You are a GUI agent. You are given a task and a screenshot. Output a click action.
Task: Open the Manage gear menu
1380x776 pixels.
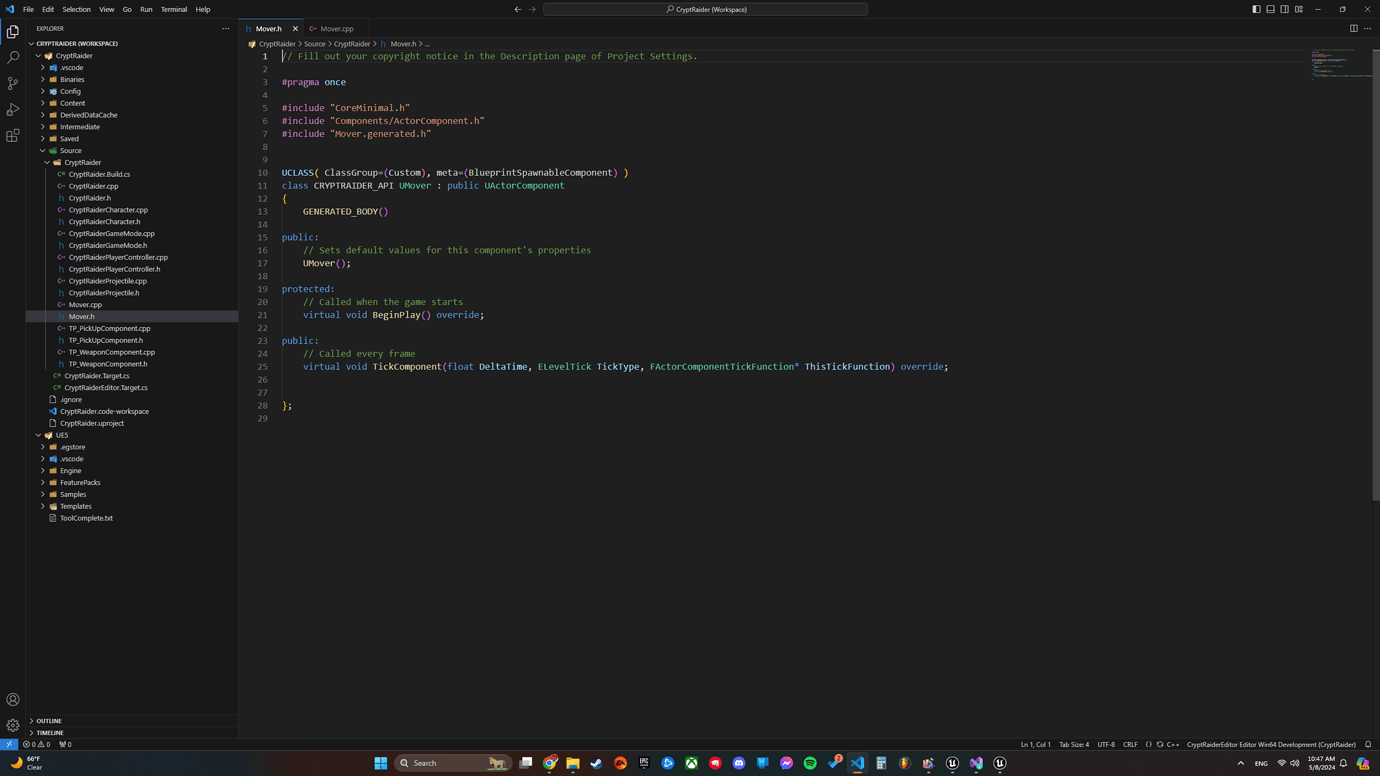click(x=12, y=725)
